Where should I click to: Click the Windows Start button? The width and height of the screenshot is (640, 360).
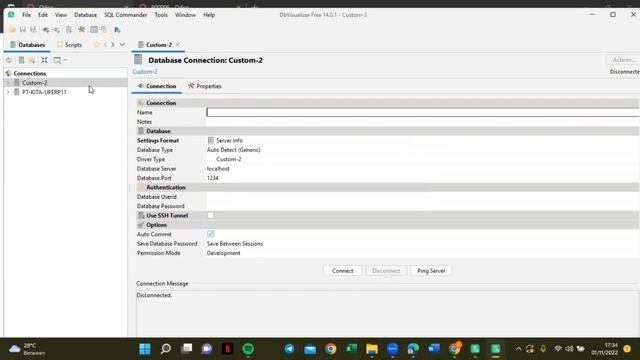pos(145,349)
